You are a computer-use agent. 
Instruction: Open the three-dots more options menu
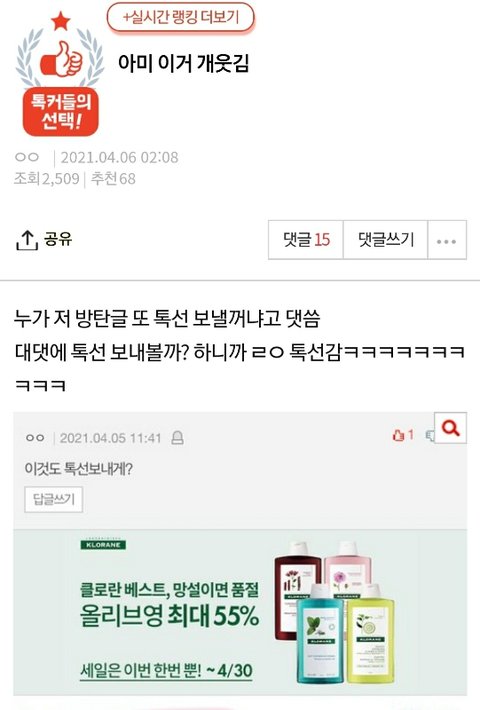(x=446, y=240)
